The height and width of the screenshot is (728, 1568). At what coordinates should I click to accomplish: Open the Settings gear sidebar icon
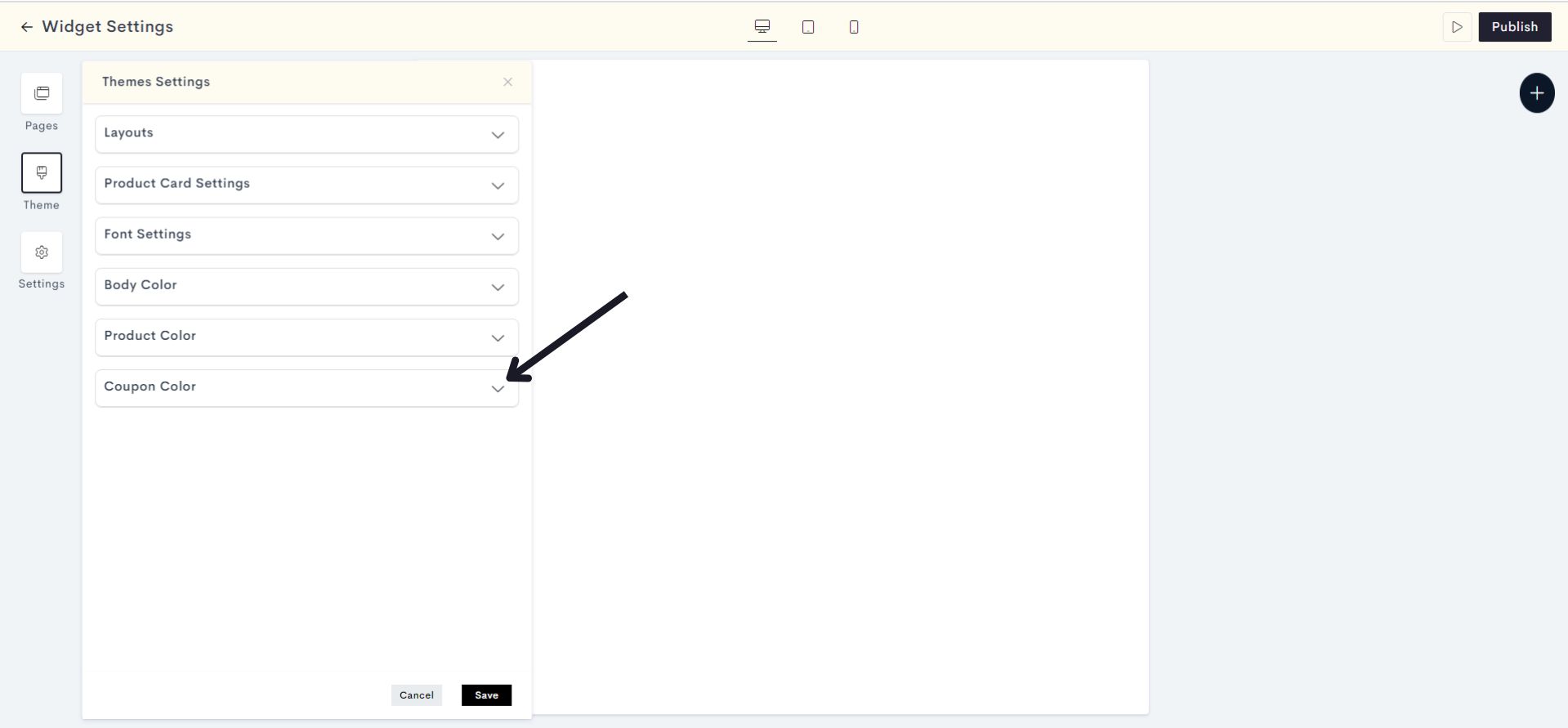42,252
